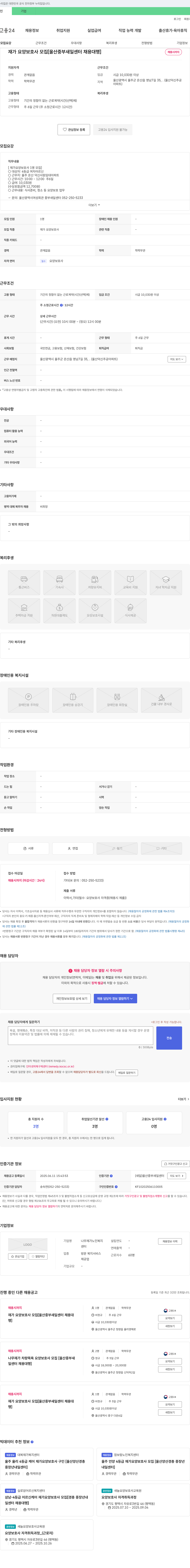Click the 차량유지비 welfare icon
Viewport: 190px width, 1568px height.
(95, 583)
